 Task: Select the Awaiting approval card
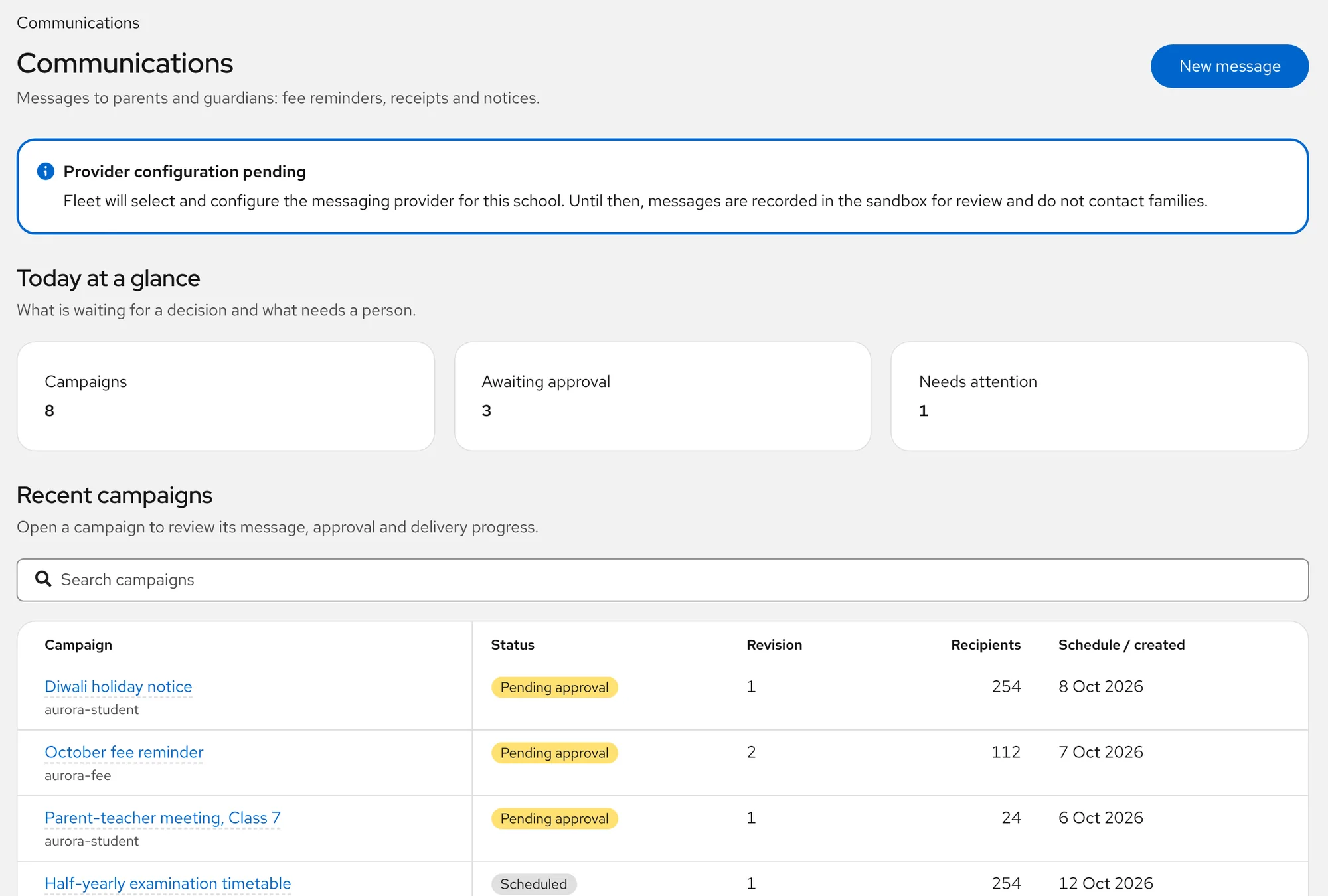[662, 396]
